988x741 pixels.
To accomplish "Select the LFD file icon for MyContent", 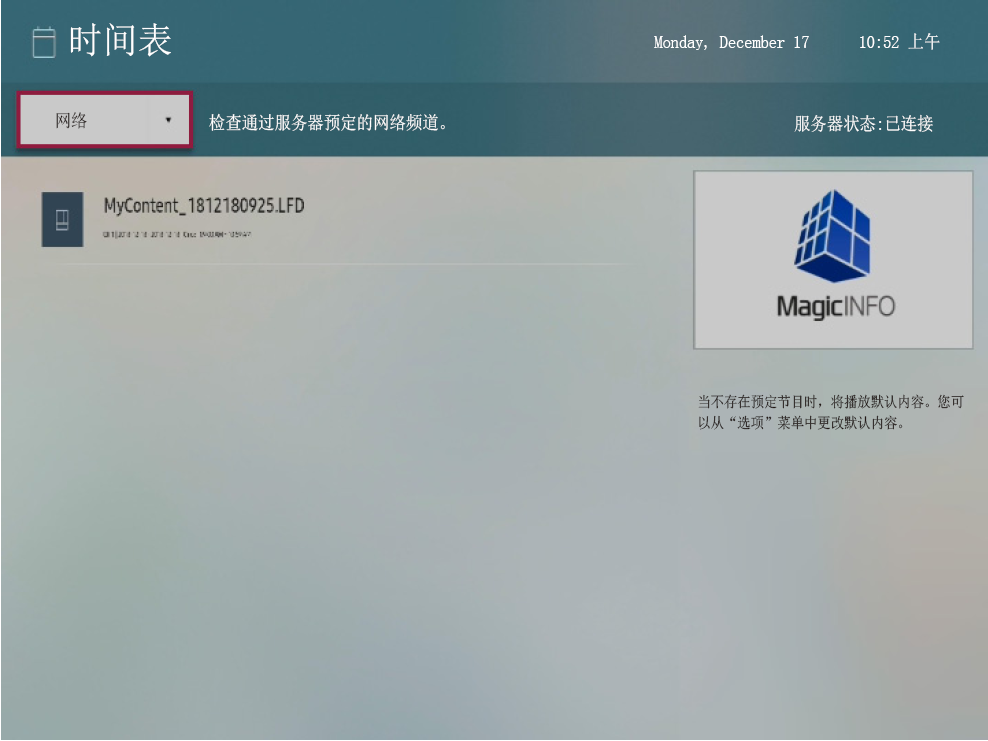I will [62, 219].
